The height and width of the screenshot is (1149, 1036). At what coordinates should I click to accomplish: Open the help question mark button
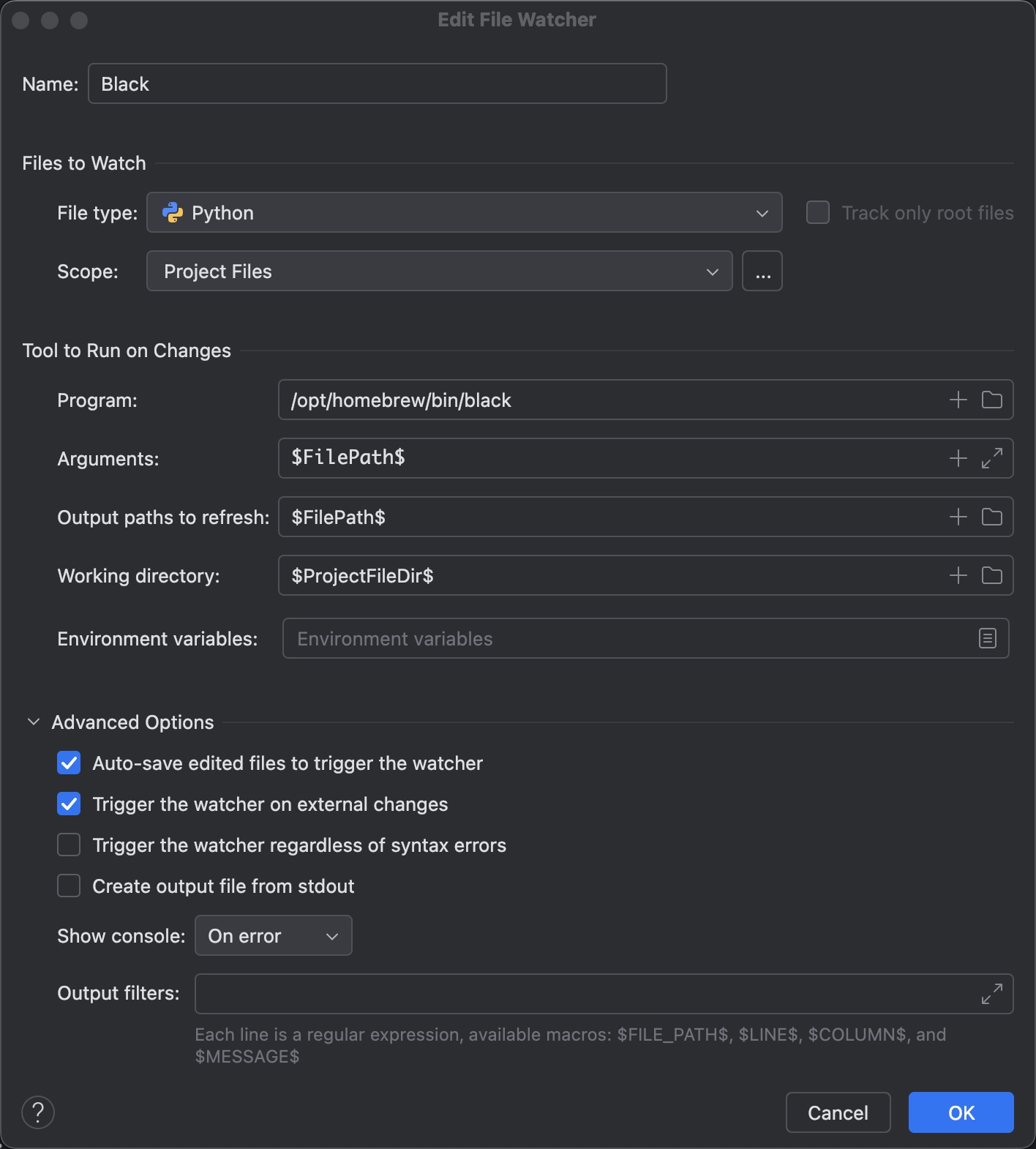coord(38,1112)
